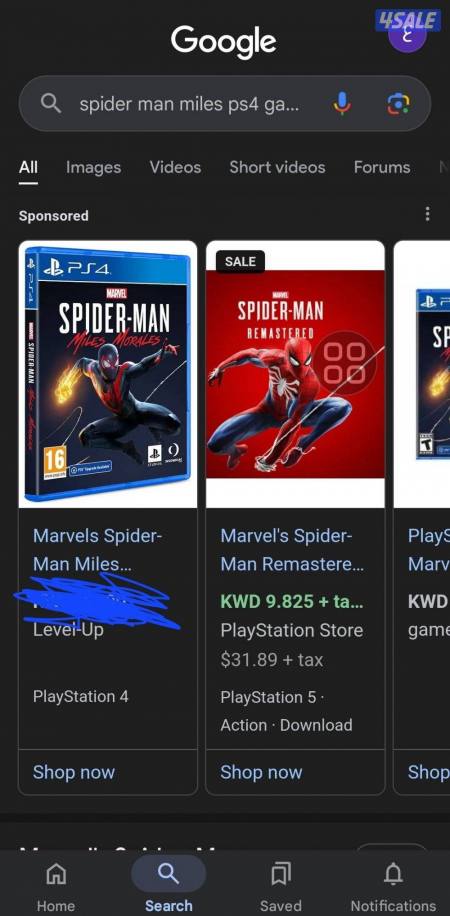Image resolution: width=450 pixels, height=916 pixels.
Task: Open the sponsored three-dot options menu
Action: (428, 214)
